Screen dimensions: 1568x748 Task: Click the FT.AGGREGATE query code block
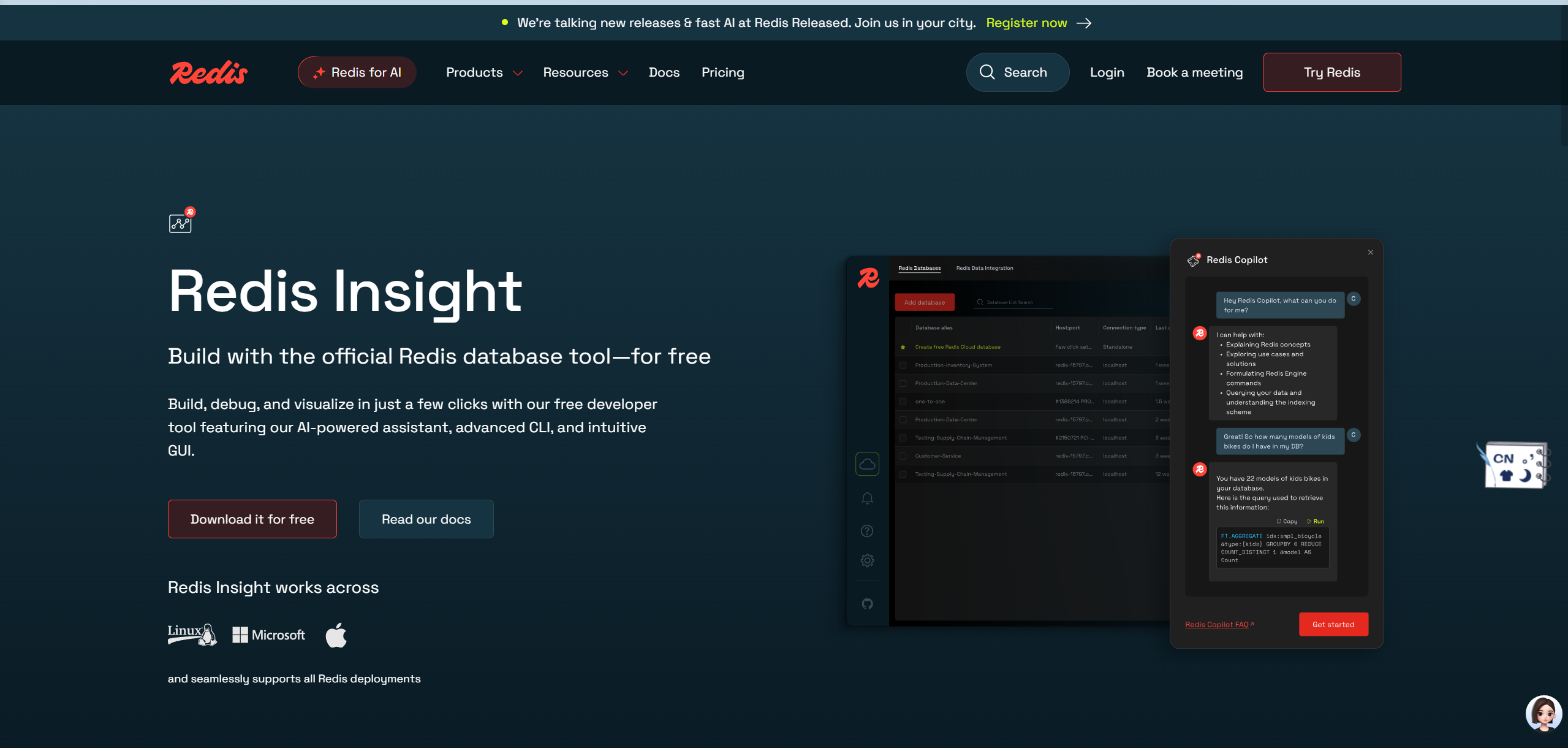tap(1272, 548)
